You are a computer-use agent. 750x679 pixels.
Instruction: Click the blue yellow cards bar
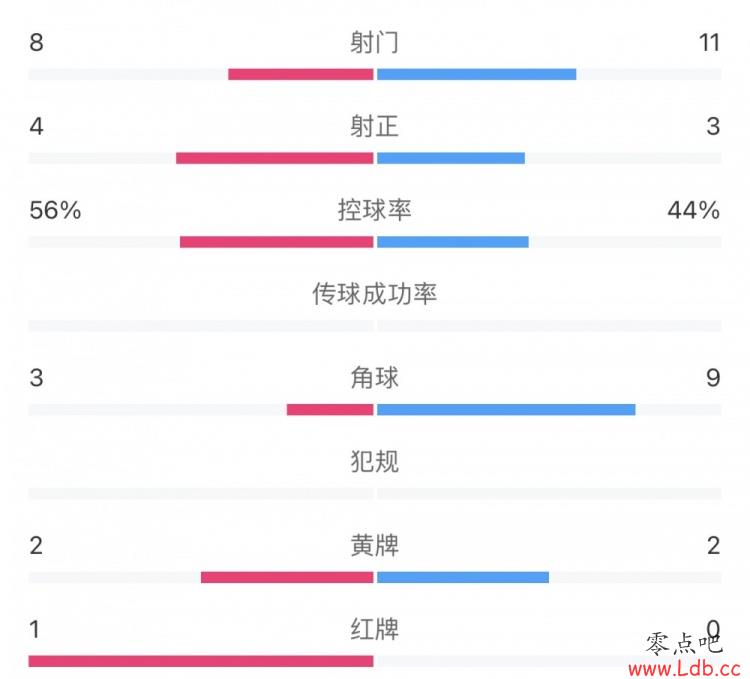click(x=463, y=577)
